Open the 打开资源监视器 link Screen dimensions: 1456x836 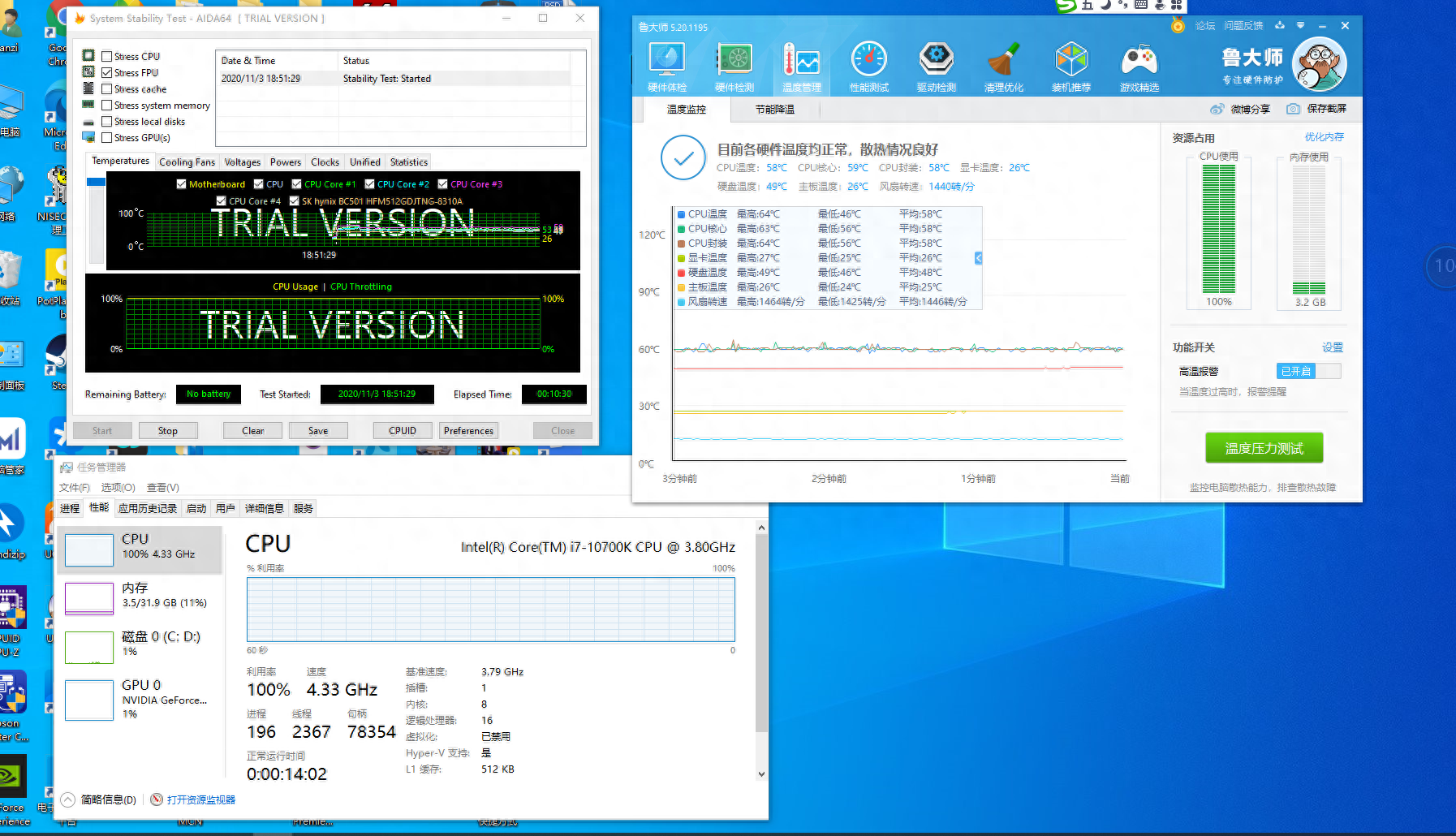pyautogui.click(x=201, y=799)
